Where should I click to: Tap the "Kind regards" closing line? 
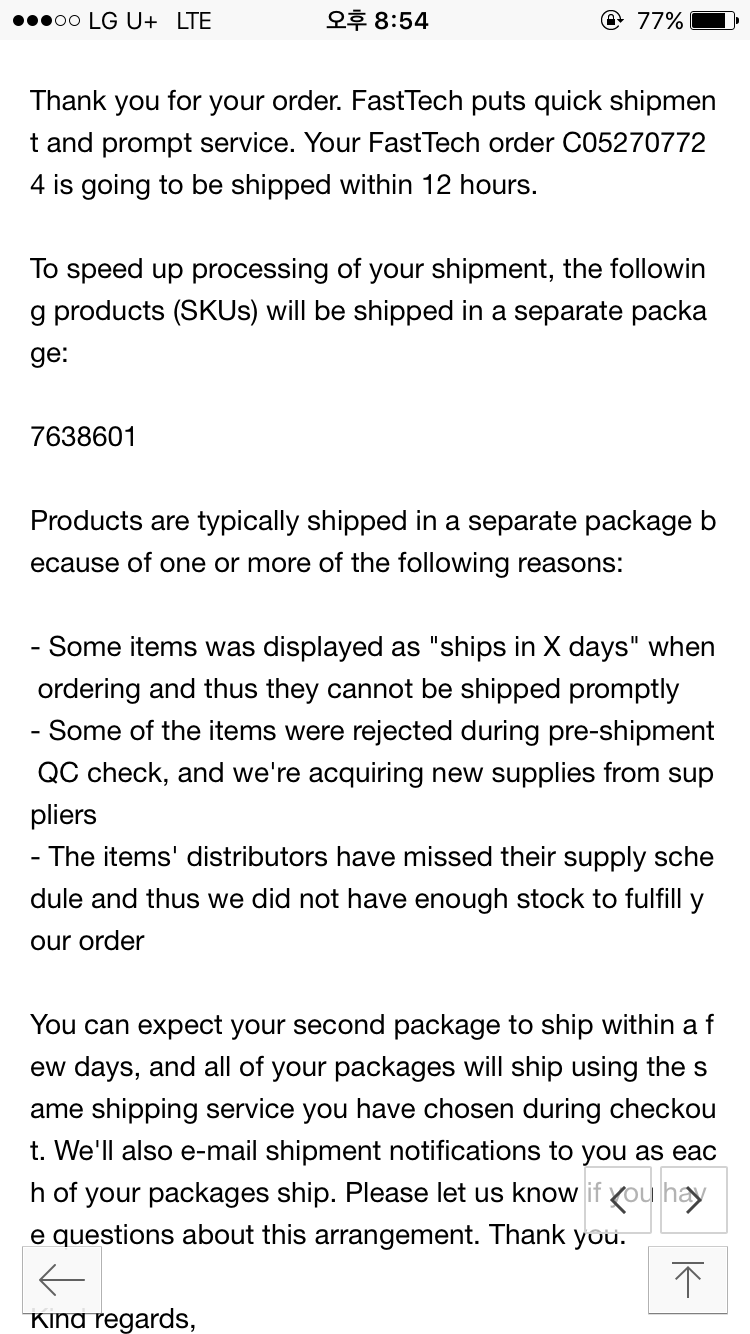pyautogui.click(x=112, y=1319)
